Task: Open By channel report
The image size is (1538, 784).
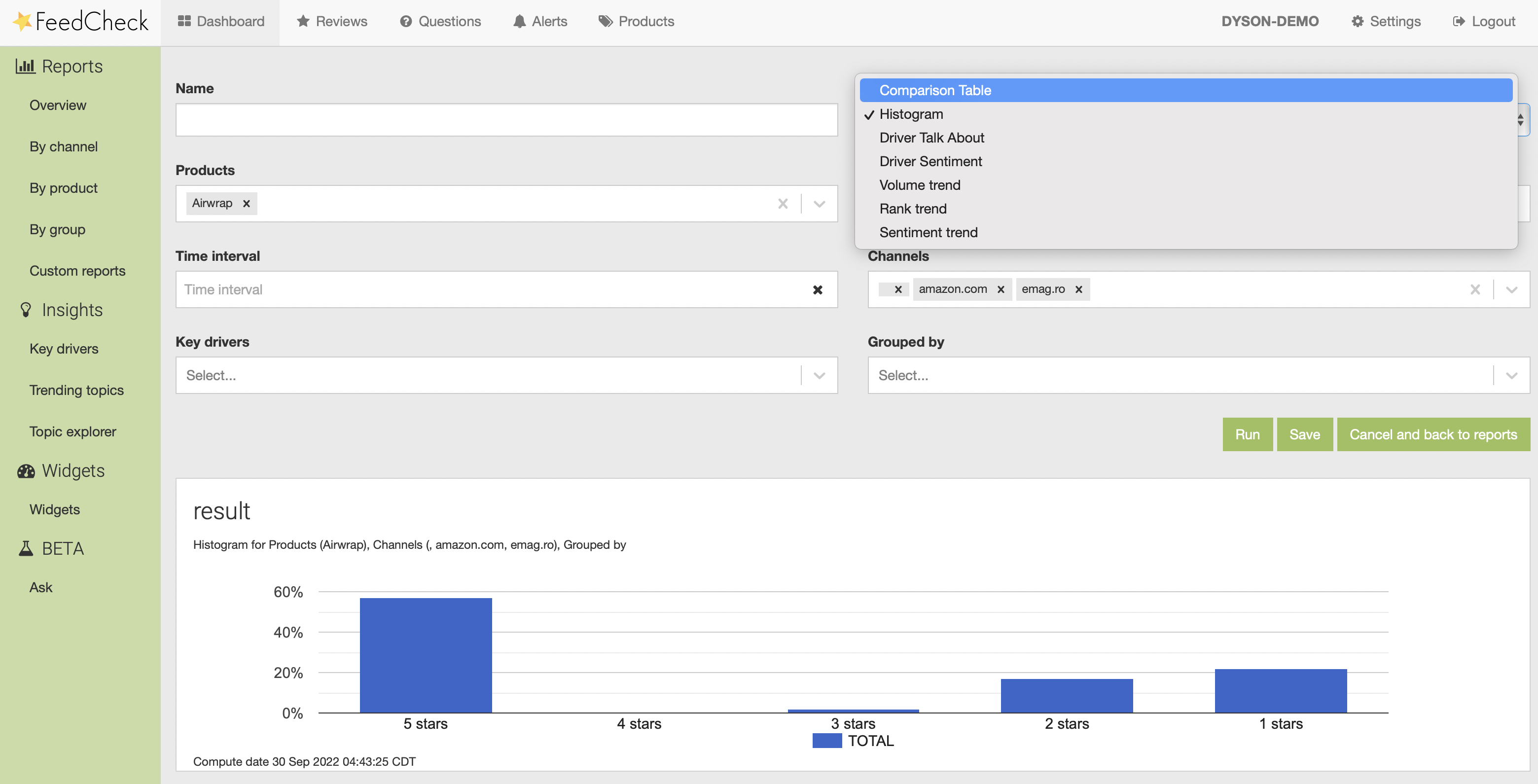Action: (64, 147)
